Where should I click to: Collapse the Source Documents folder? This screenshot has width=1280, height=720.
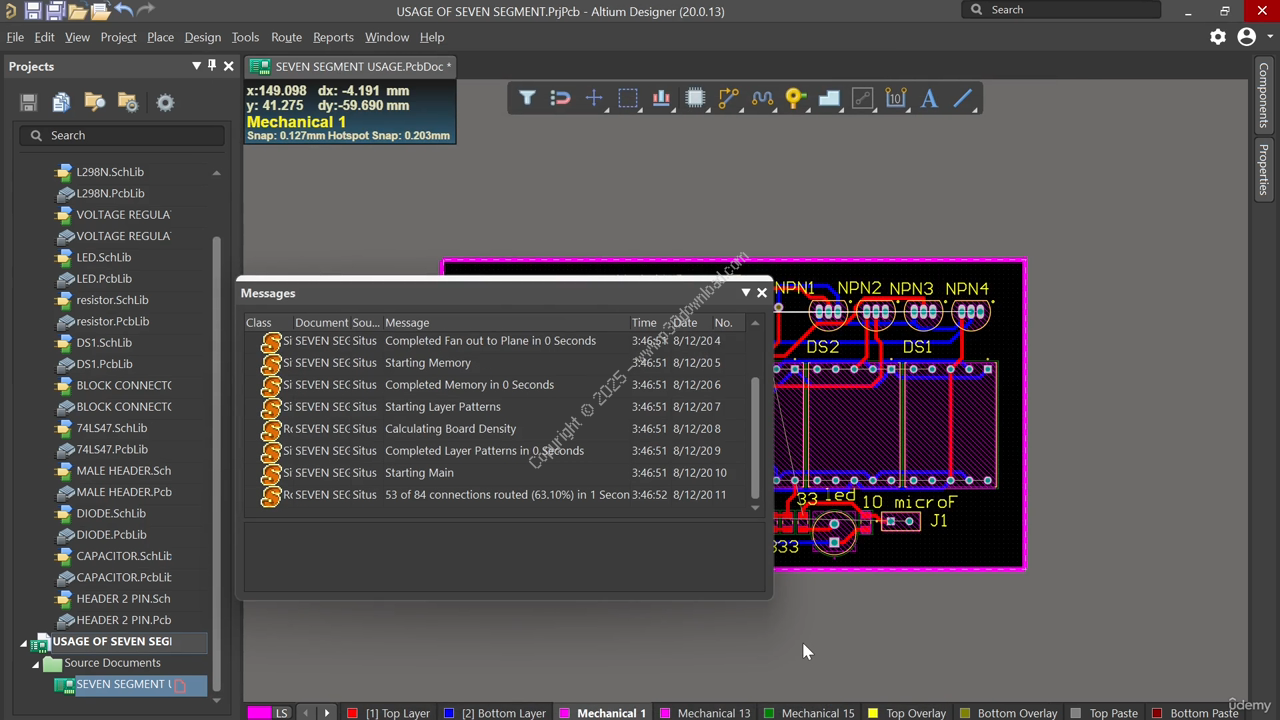click(35, 664)
